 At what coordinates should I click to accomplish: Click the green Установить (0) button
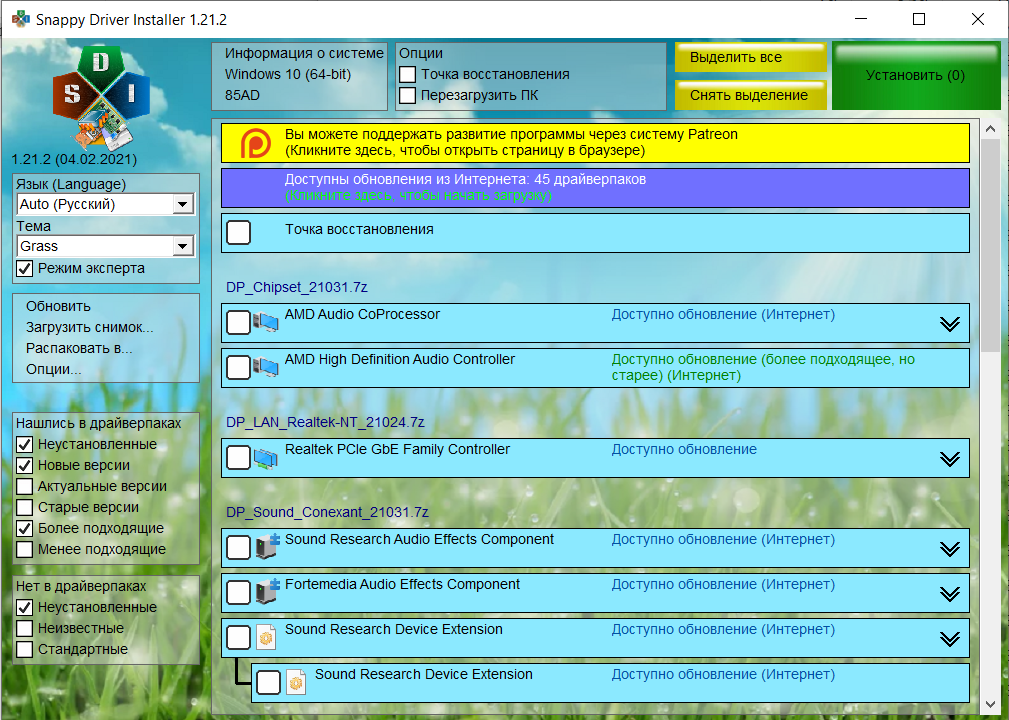tap(916, 76)
